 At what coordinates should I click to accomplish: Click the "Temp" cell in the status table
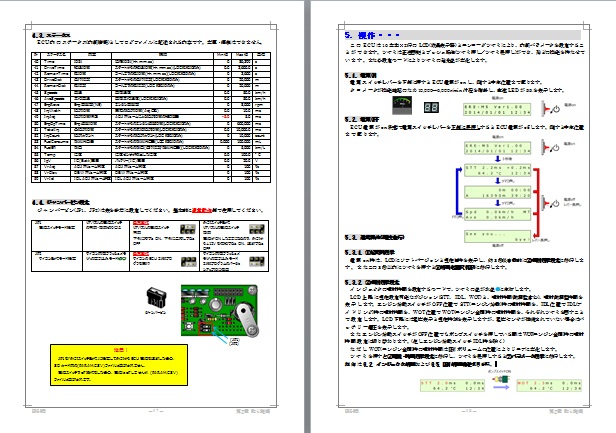coord(56,155)
